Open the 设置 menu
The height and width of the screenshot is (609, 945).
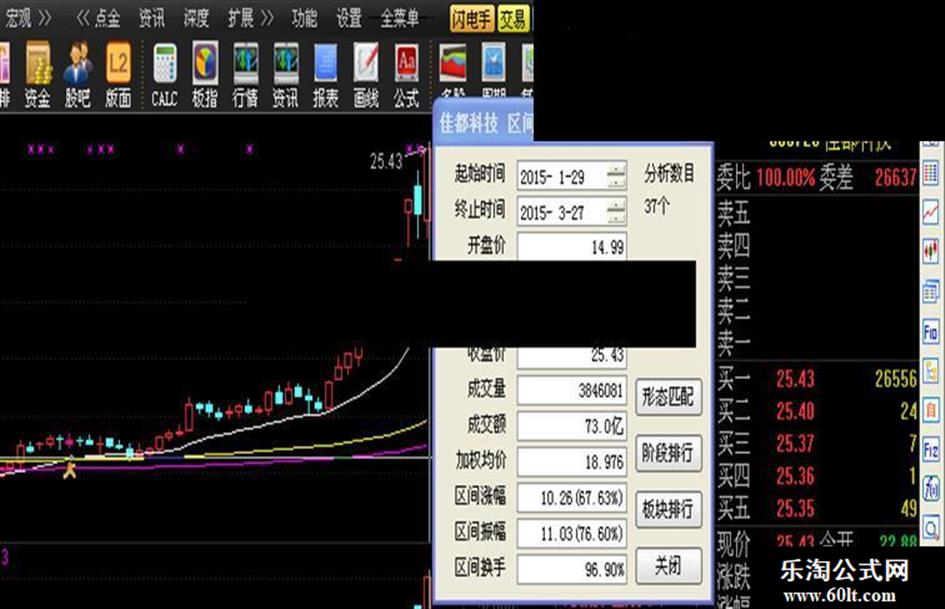click(x=349, y=18)
